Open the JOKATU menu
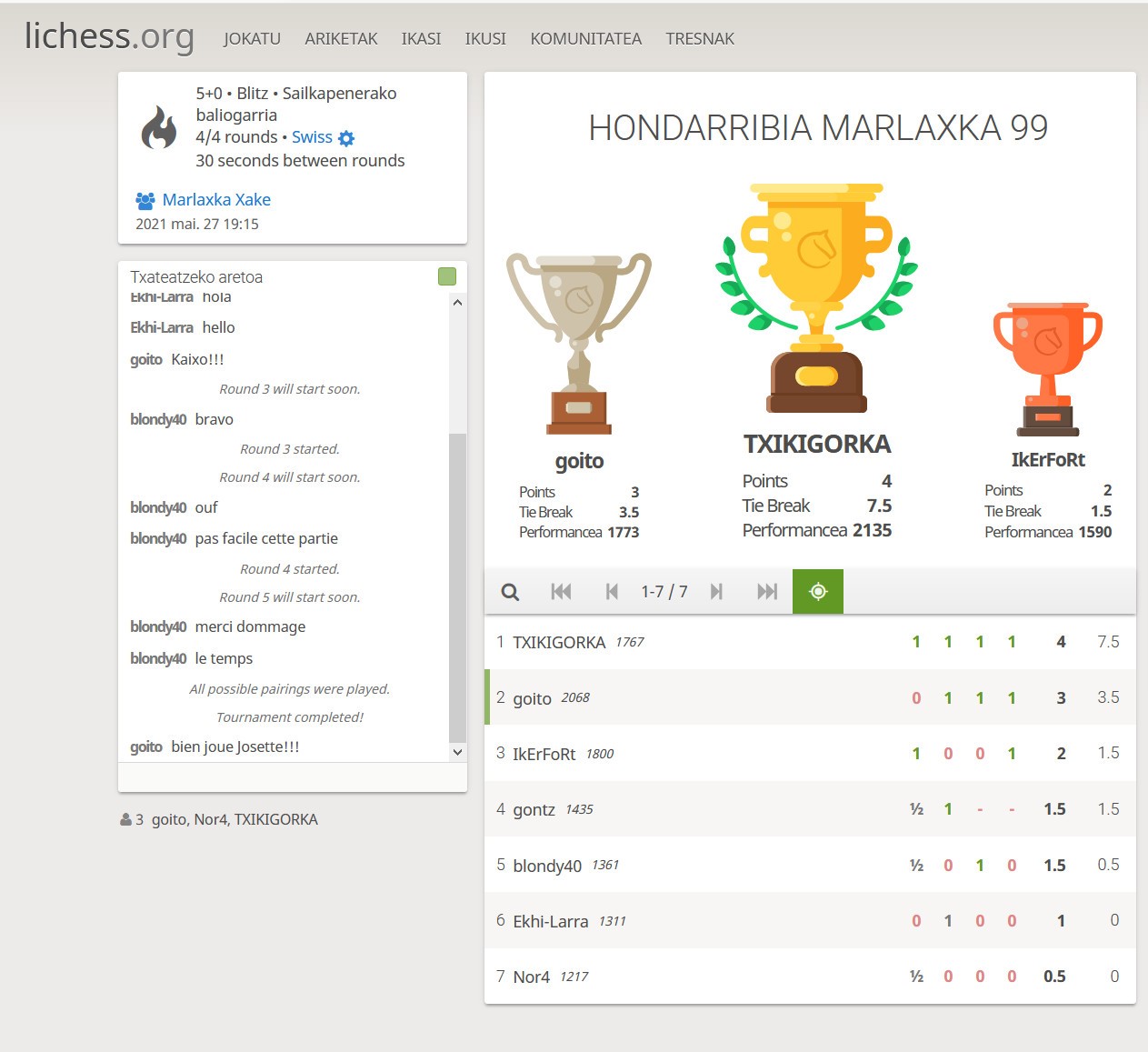Viewport: 1148px width, 1052px height. (x=252, y=39)
